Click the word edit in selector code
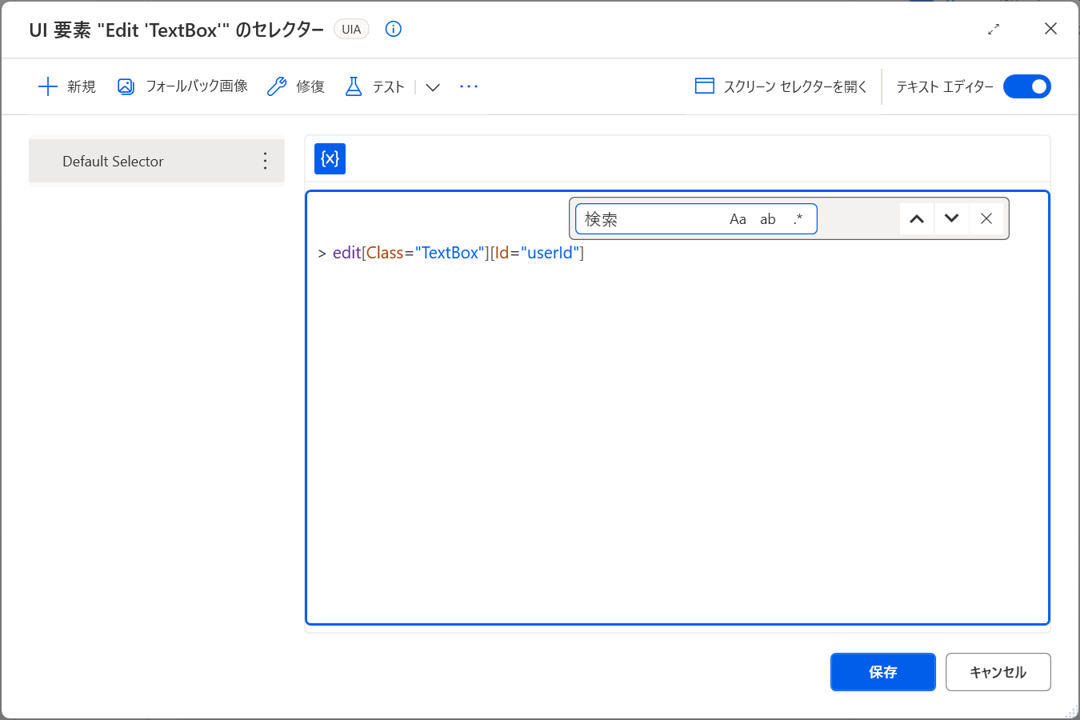 [346, 253]
